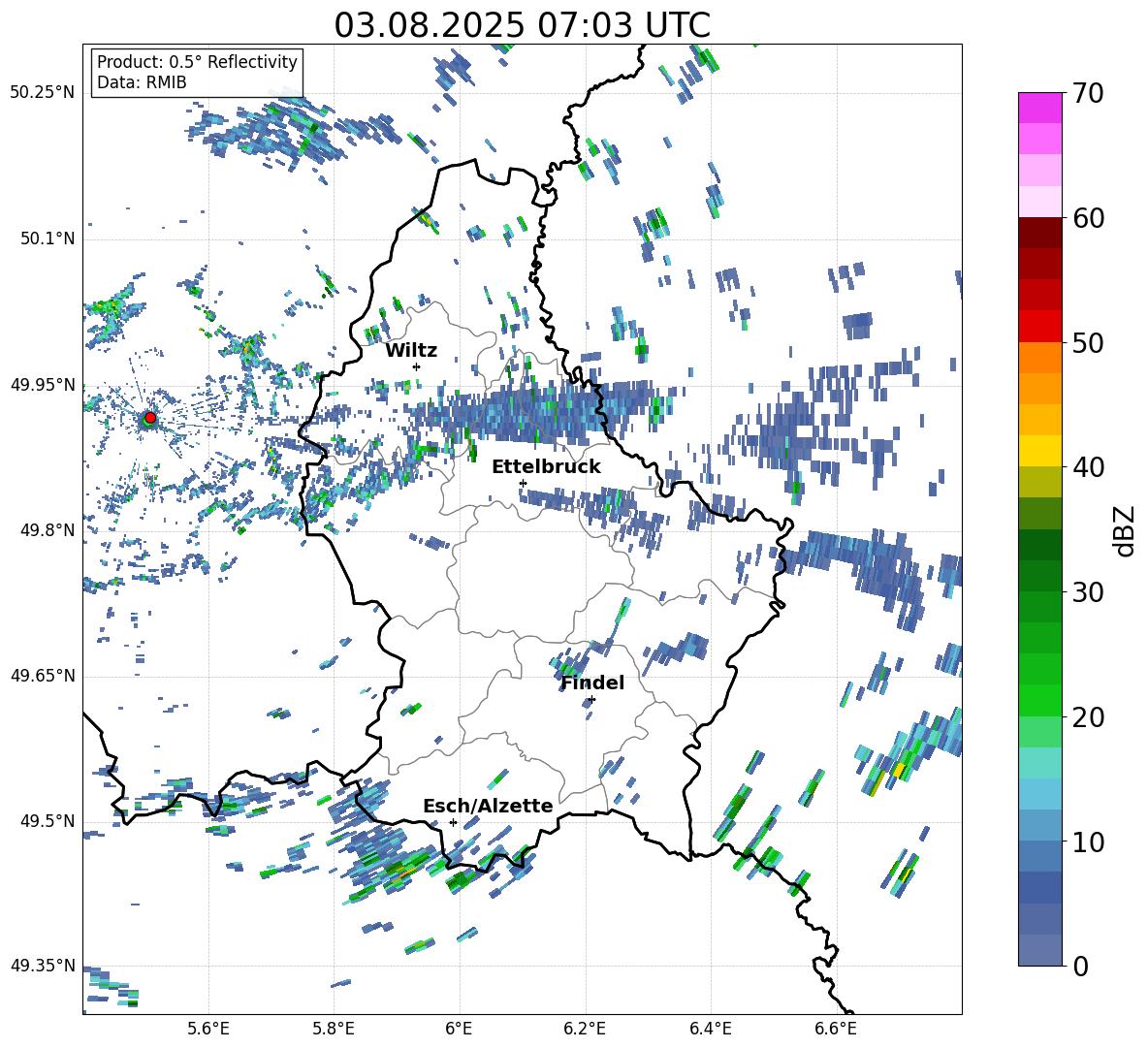
Task: Click the colorbar tick label 40
Action: pos(1088,467)
